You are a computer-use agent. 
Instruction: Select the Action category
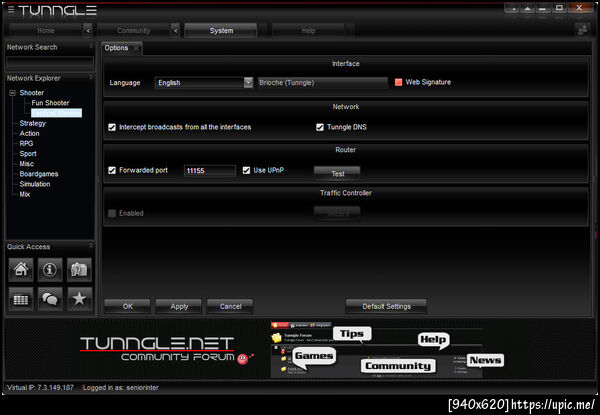(29, 133)
